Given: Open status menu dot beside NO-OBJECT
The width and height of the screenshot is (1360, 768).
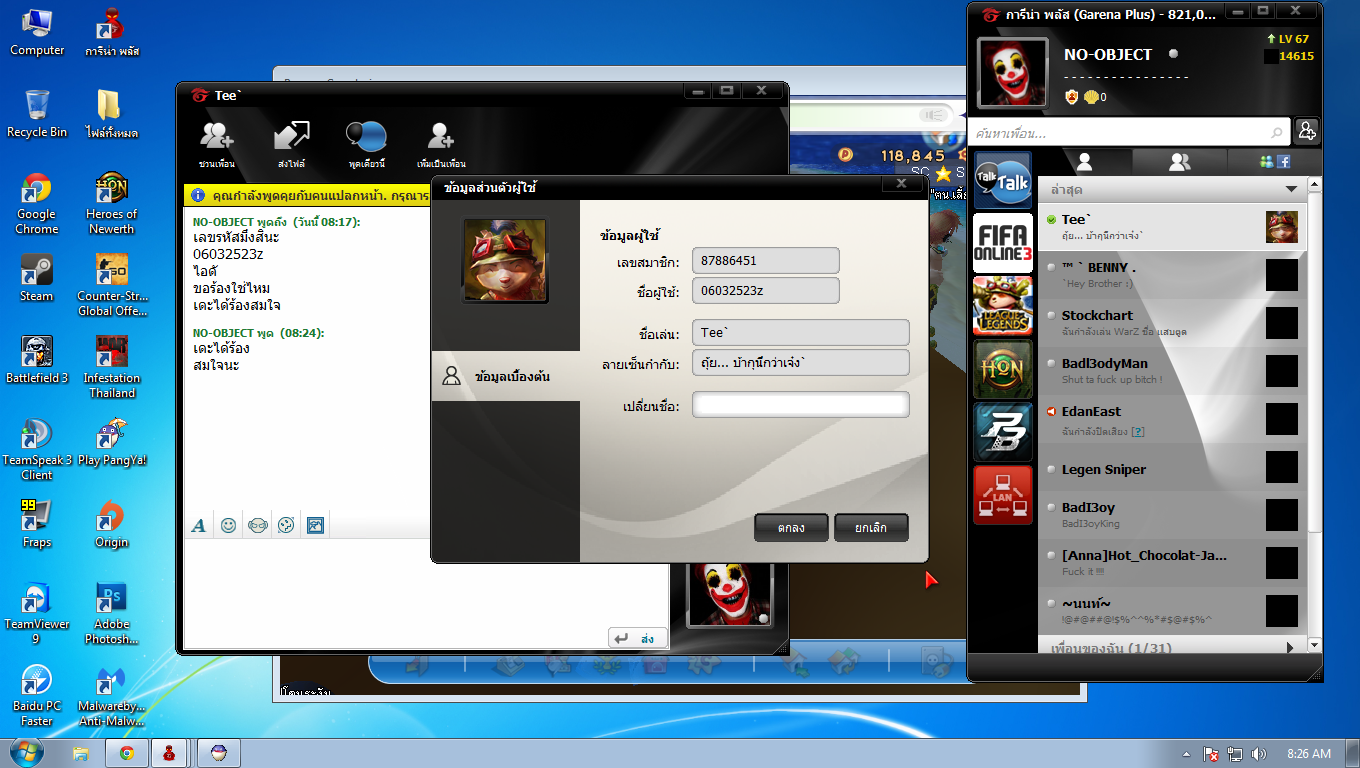Looking at the screenshot, I should click(x=1173, y=54).
